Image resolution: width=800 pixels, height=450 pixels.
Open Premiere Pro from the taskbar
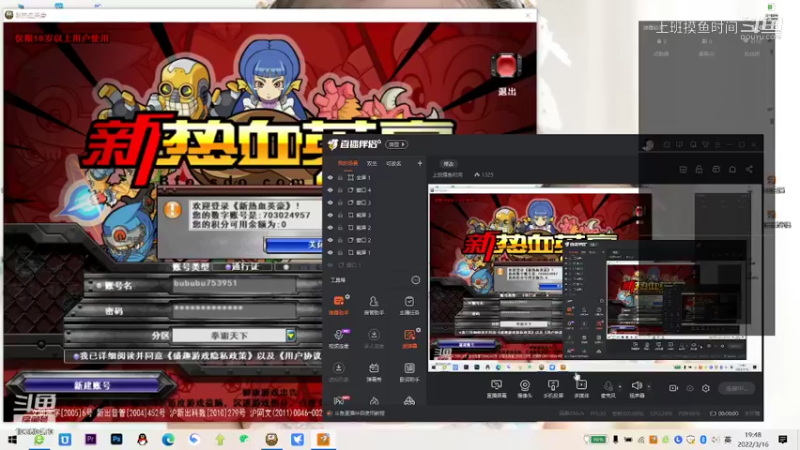90,439
